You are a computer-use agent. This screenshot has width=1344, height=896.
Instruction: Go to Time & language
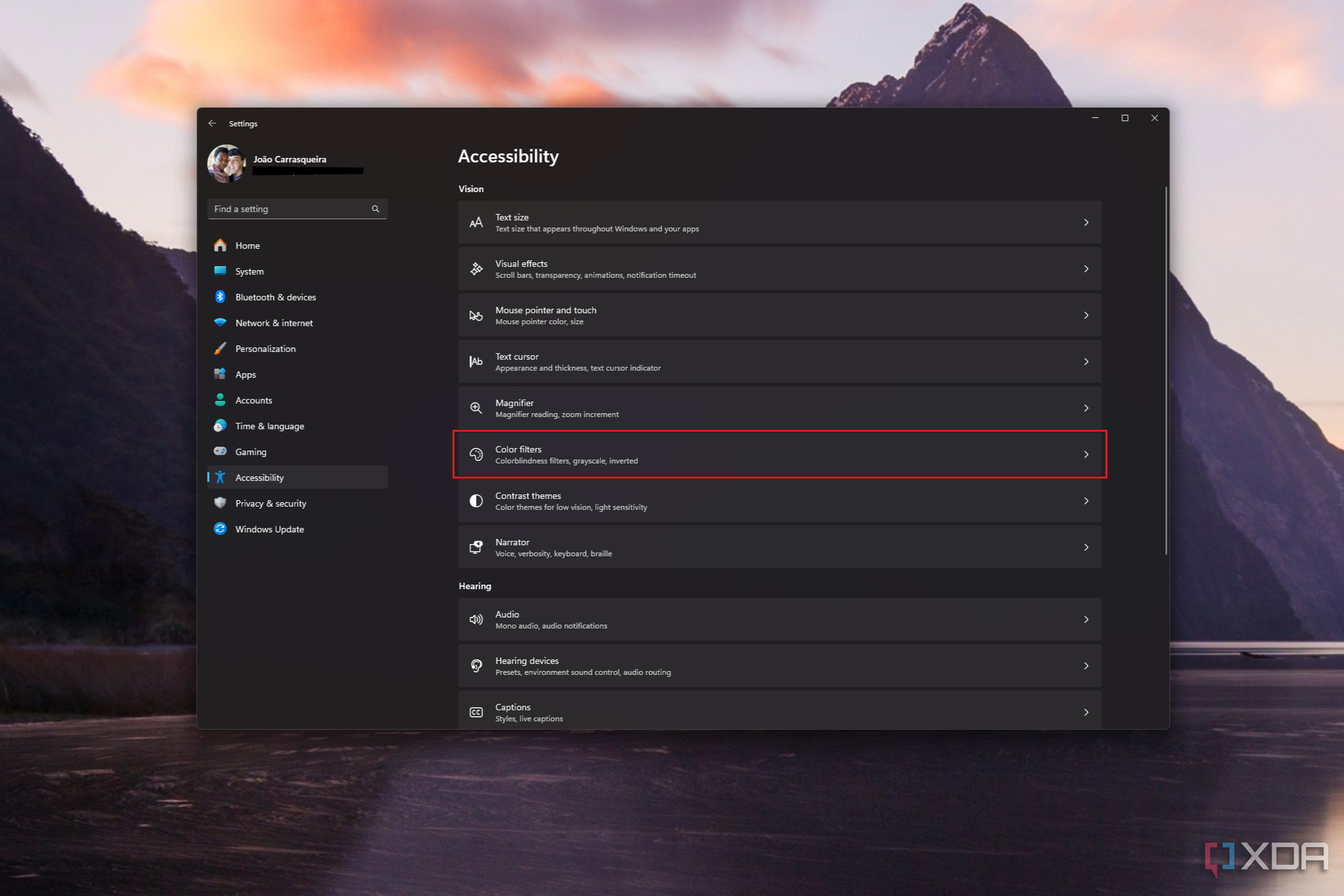tap(297, 426)
